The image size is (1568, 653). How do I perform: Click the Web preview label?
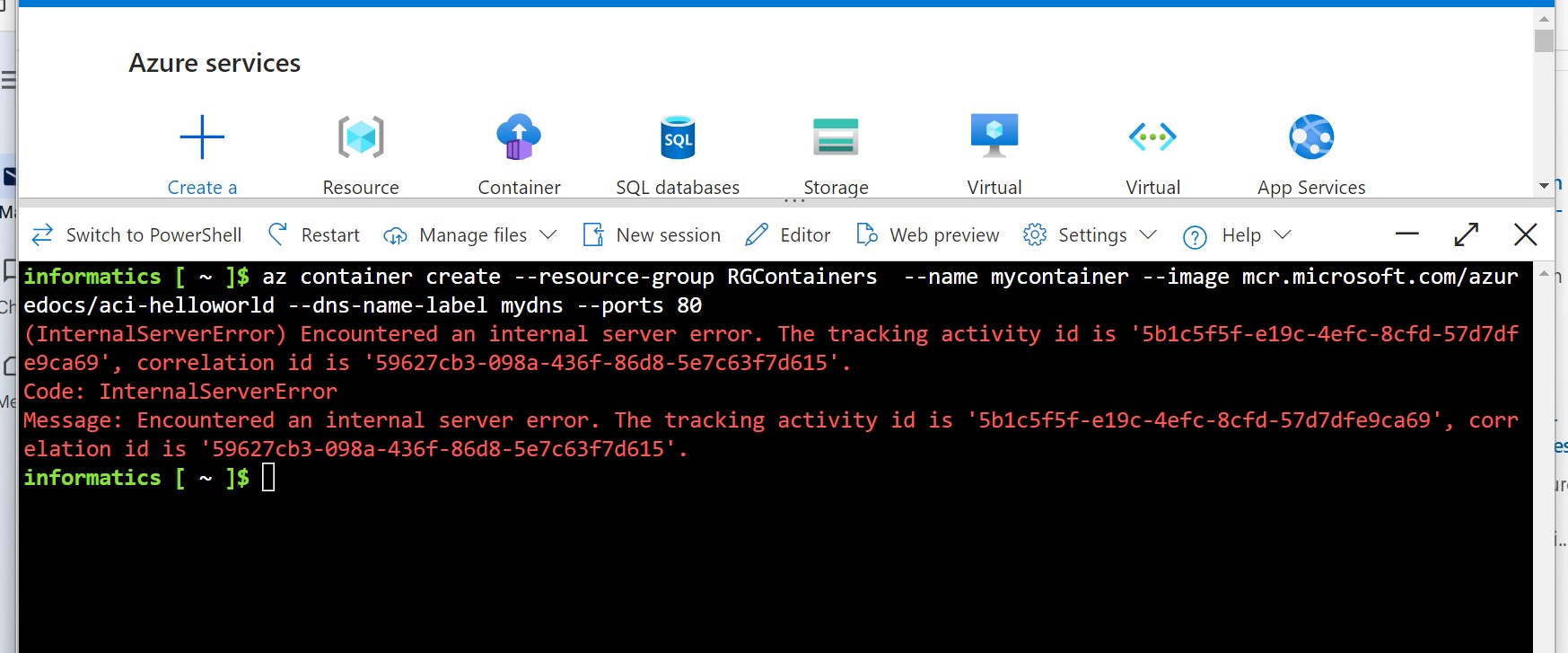coord(944,235)
